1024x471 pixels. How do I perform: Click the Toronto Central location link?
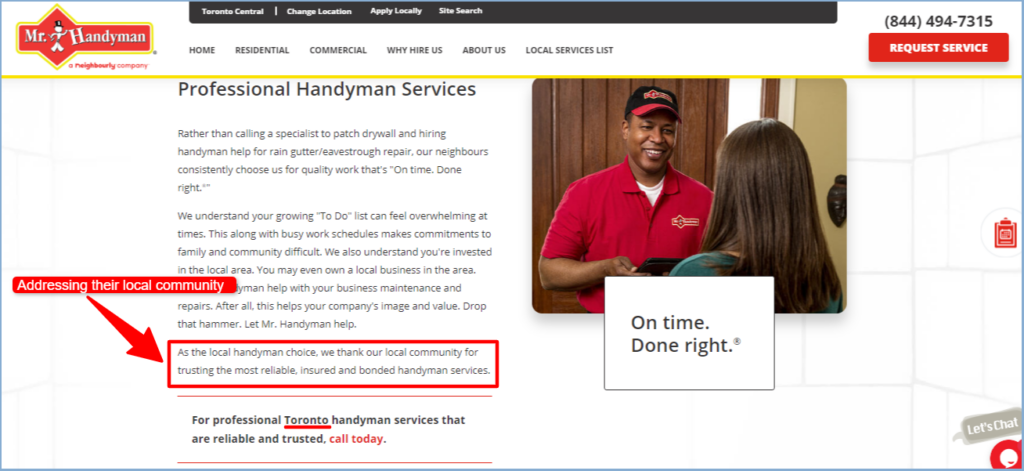pyautogui.click(x=232, y=11)
